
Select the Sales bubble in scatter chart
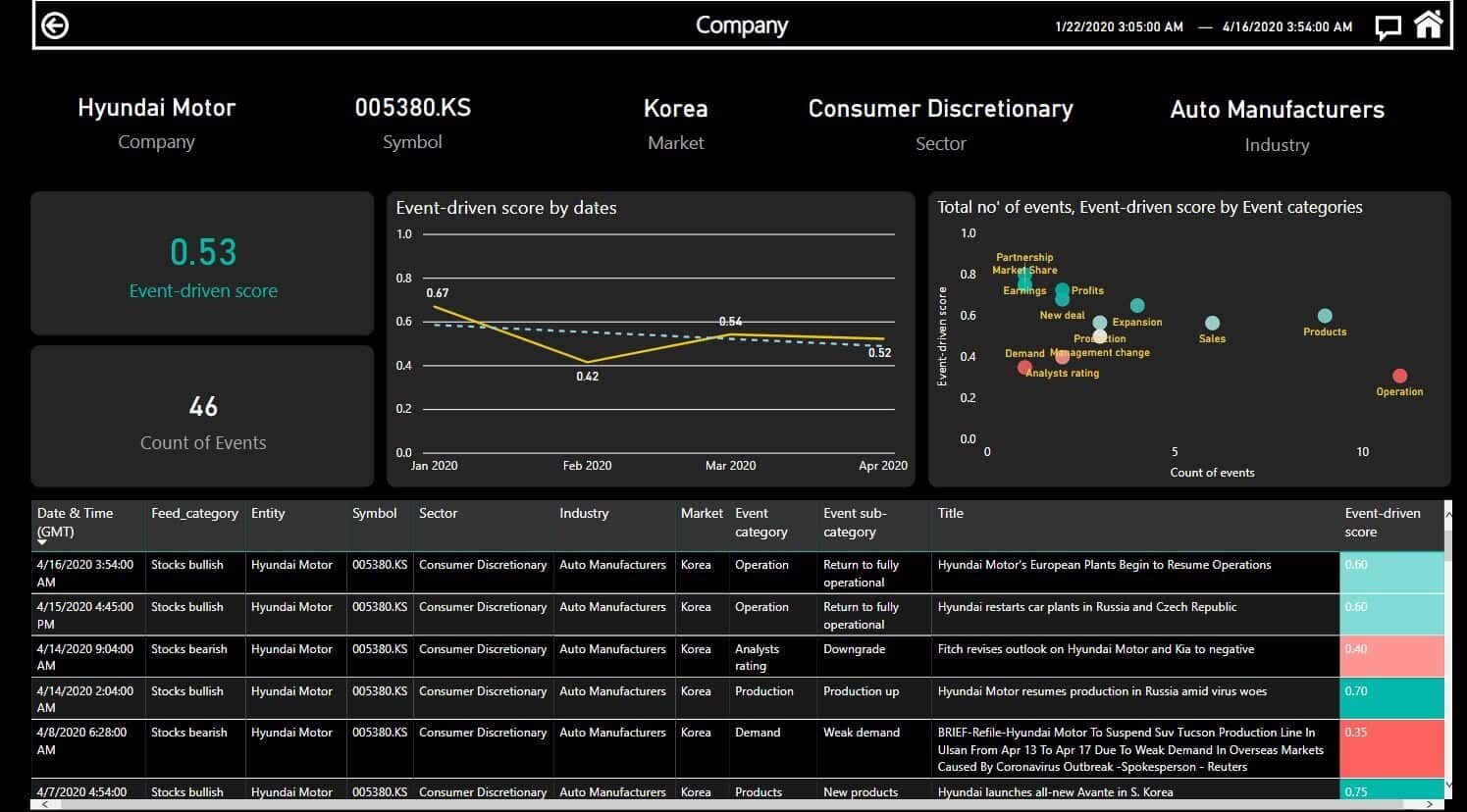pos(1212,323)
